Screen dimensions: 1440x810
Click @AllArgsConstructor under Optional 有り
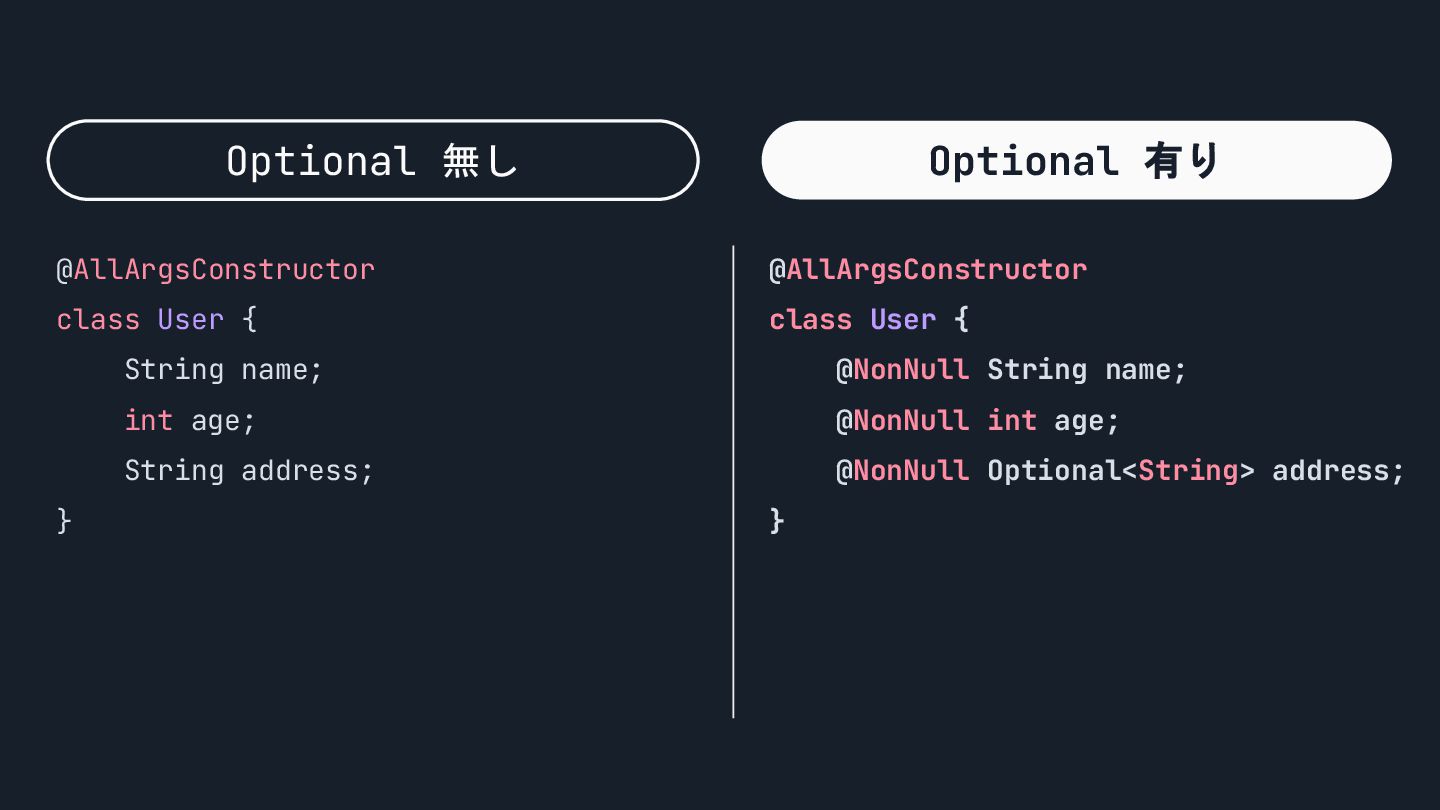tap(928, 270)
